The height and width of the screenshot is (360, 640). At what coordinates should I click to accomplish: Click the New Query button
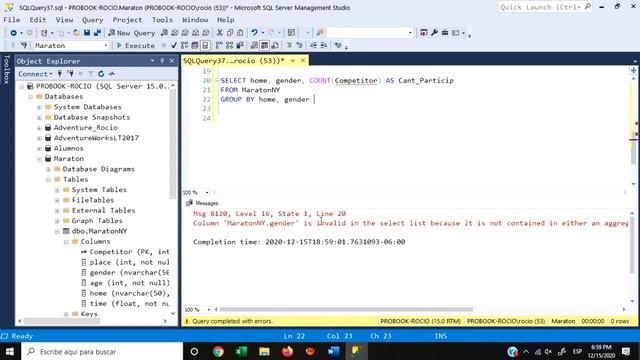131,33
